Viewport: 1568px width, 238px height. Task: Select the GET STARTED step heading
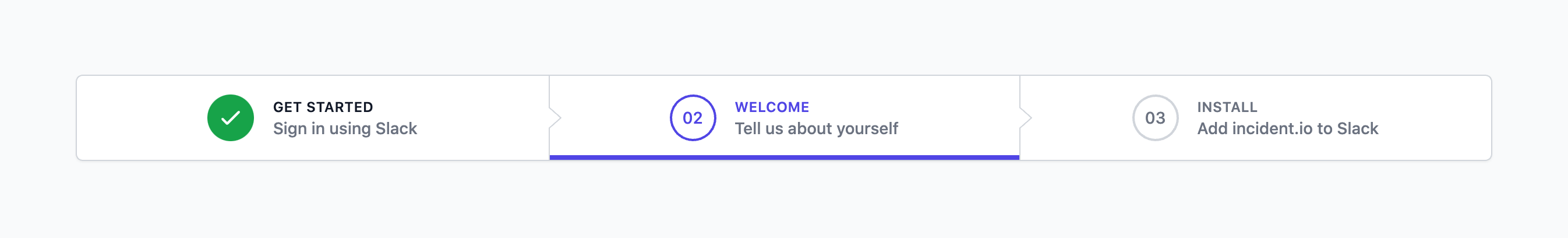[x=323, y=107]
